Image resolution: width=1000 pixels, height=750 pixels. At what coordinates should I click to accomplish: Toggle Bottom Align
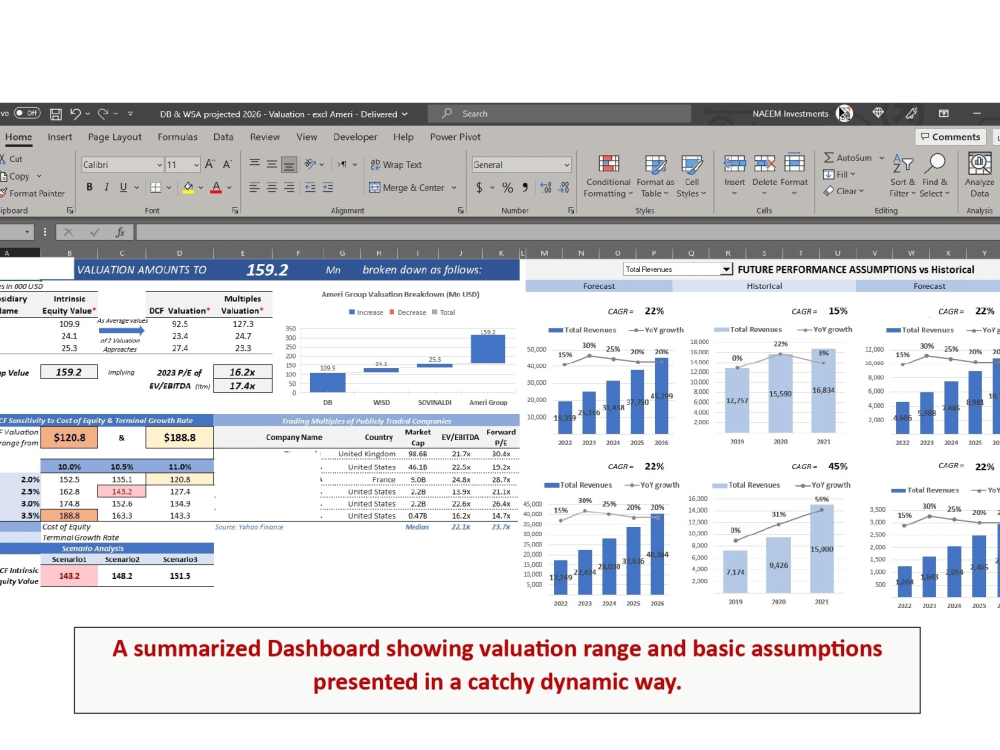[x=289, y=165]
